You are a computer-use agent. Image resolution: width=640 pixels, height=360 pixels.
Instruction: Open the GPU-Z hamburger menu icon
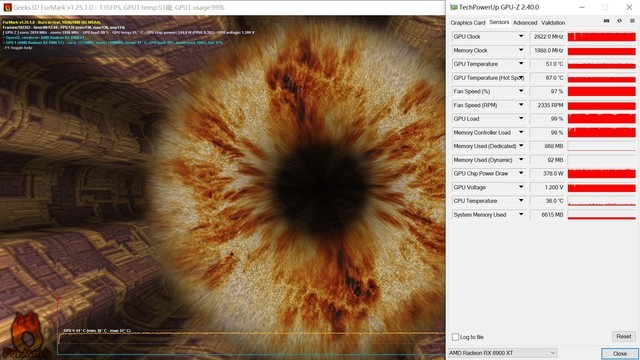pyautogui.click(x=632, y=21)
